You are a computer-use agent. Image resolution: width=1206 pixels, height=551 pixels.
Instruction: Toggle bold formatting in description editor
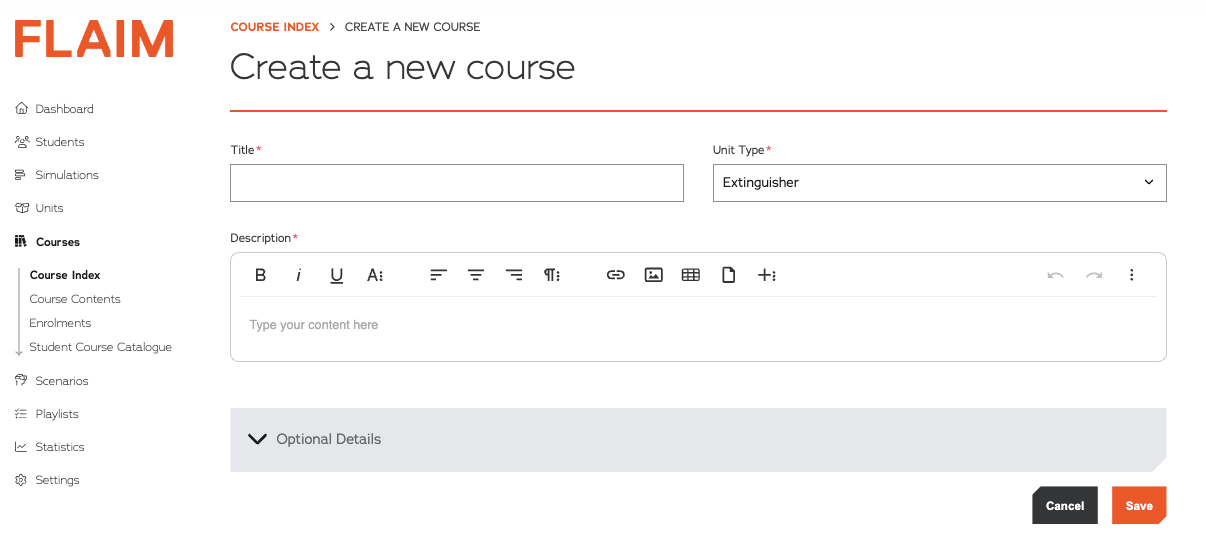point(261,275)
